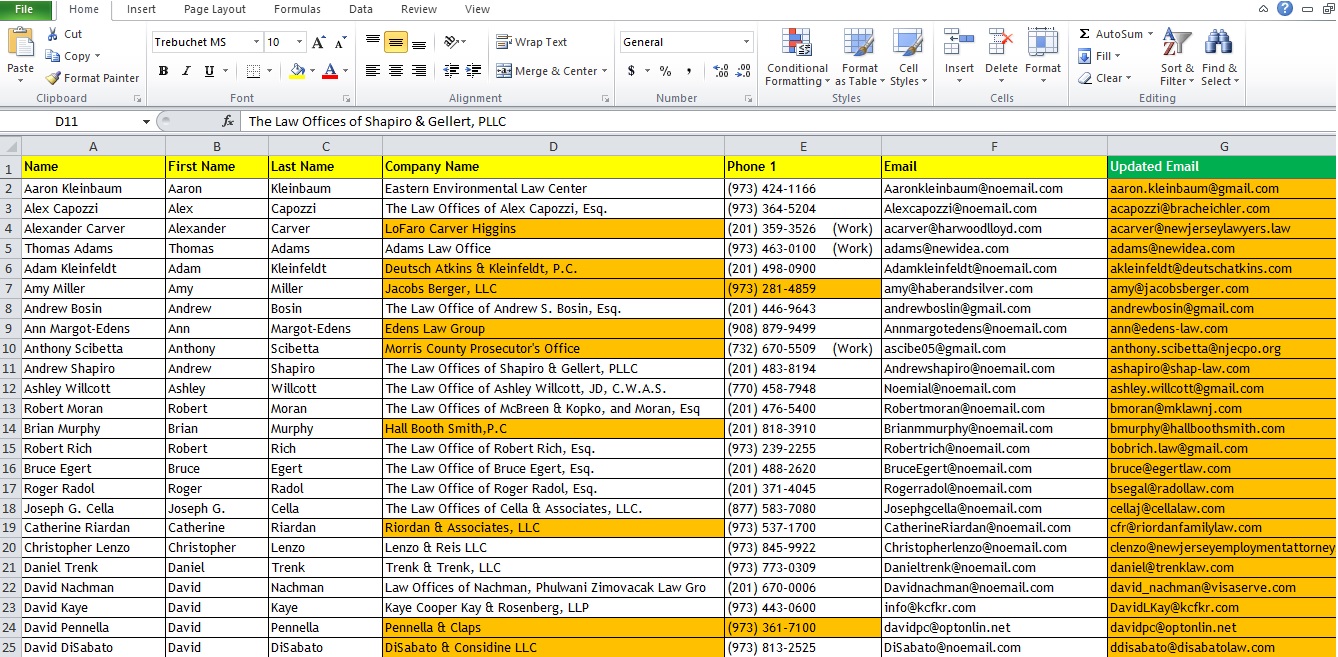Screen dimensions: 1338x657
Task: Apply yellow Fill Color bucket
Action: tap(296, 71)
